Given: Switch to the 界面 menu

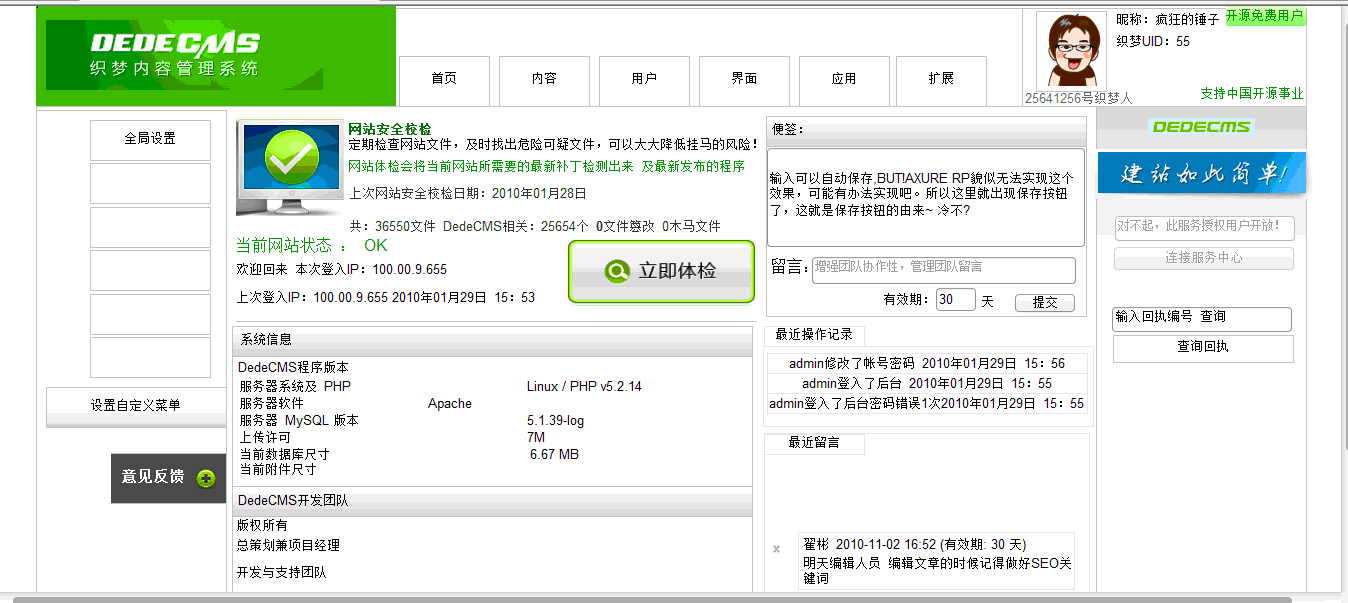Looking at the screenshot, I should 744,80.
